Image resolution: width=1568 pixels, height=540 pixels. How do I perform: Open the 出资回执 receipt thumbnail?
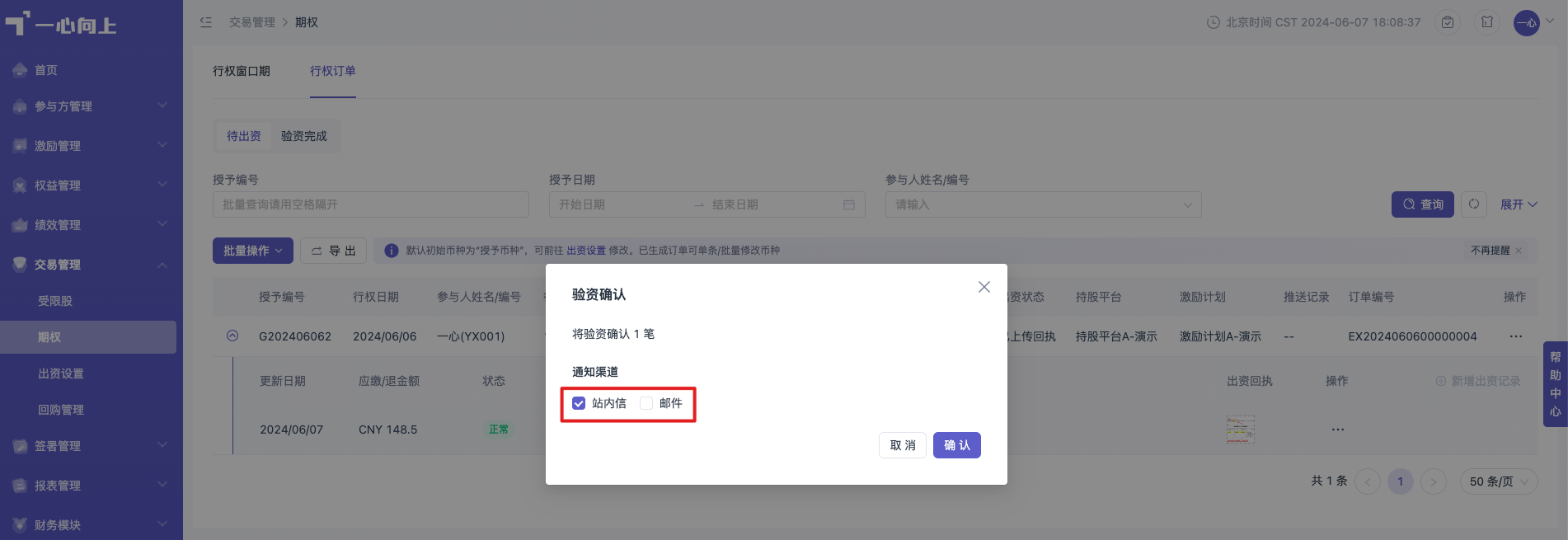pos(1241,430)
